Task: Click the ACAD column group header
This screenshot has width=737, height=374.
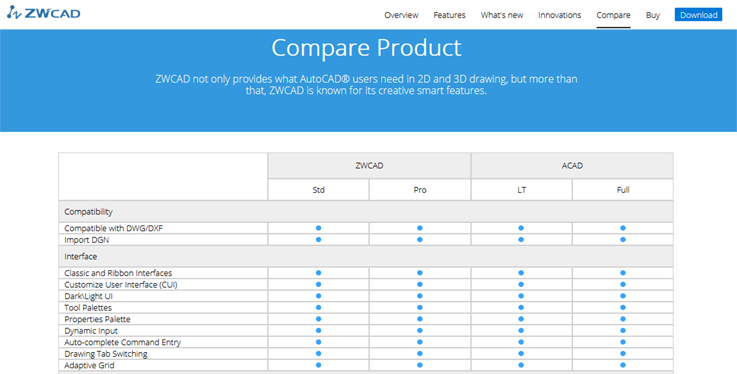Action: [572, 165]
